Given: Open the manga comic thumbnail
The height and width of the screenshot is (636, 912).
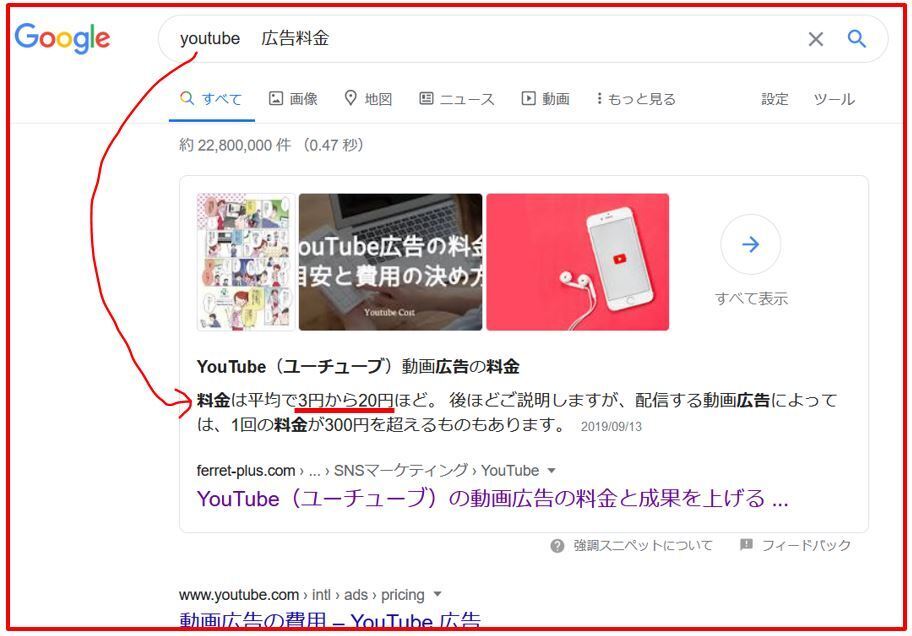Looking at the screenshot, I should pos(246,262).
